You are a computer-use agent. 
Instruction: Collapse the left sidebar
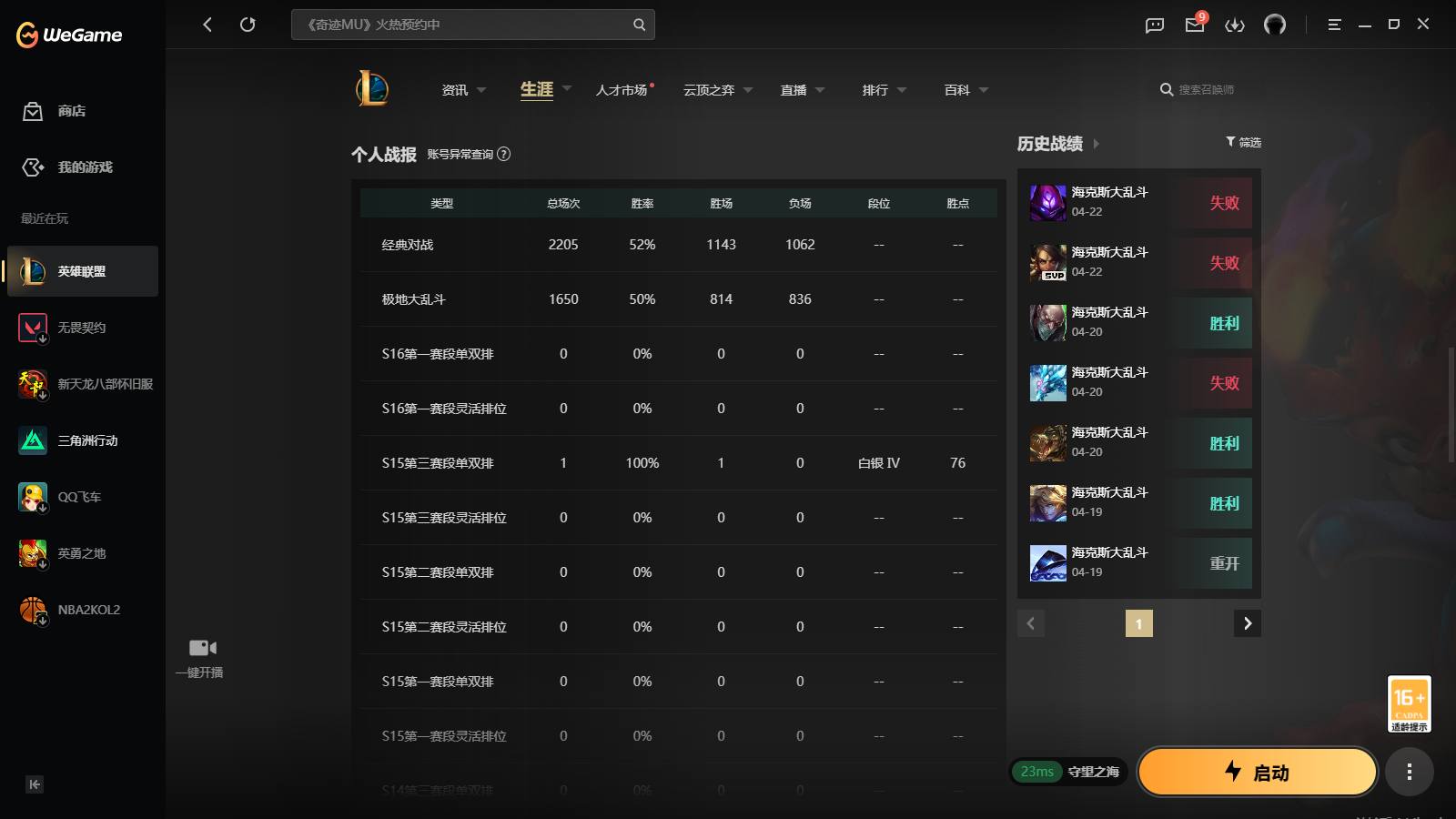35,784
